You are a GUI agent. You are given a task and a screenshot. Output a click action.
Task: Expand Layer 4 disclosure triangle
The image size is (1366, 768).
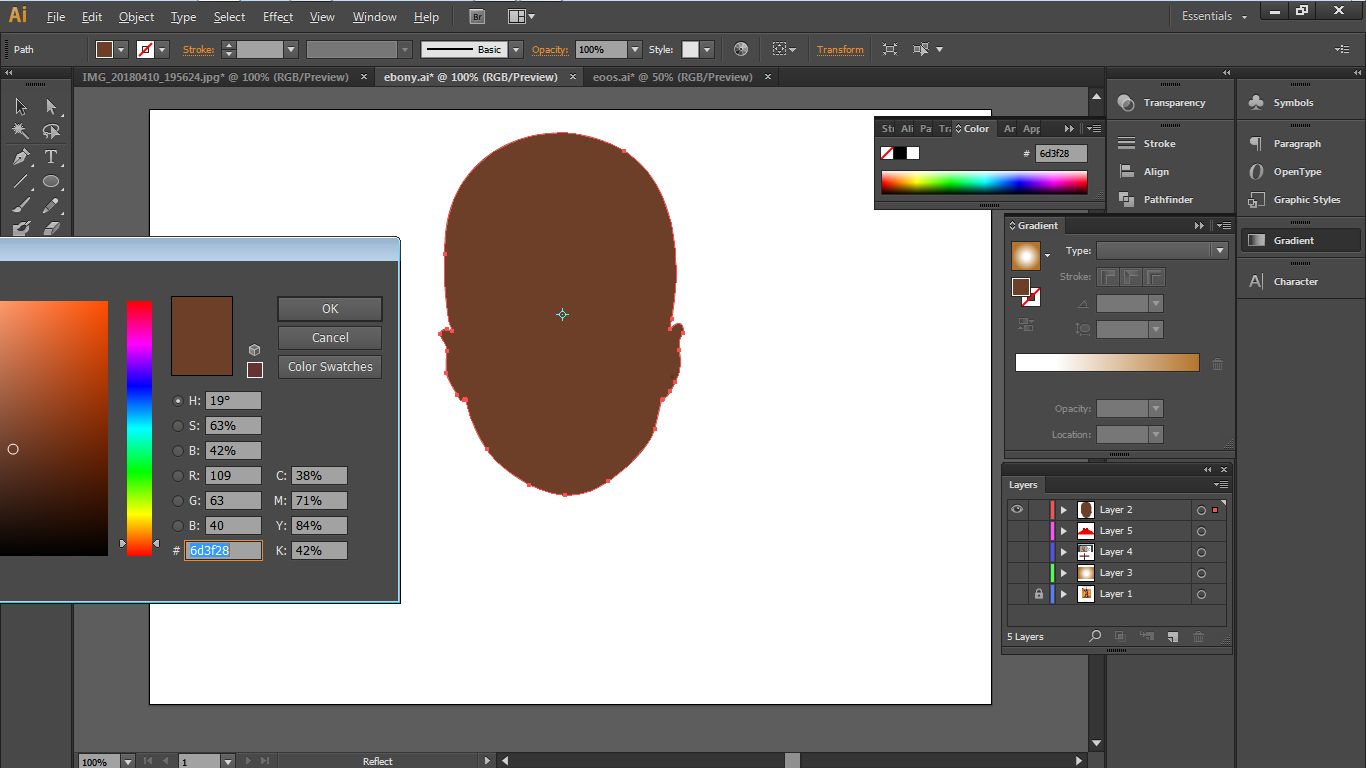point(1064,552)
